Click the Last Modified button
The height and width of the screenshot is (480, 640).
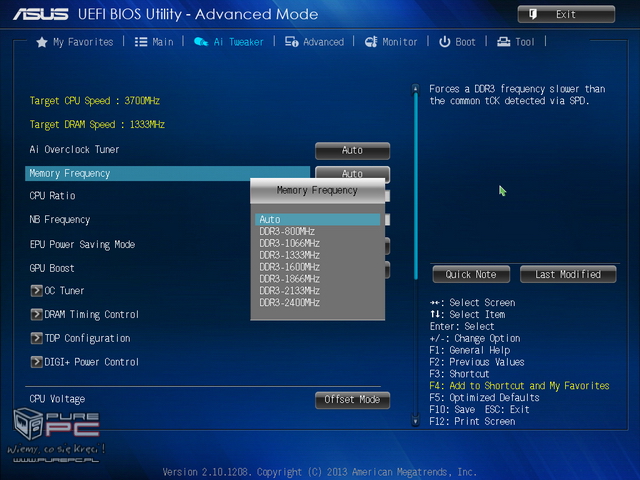click(568, 274)
